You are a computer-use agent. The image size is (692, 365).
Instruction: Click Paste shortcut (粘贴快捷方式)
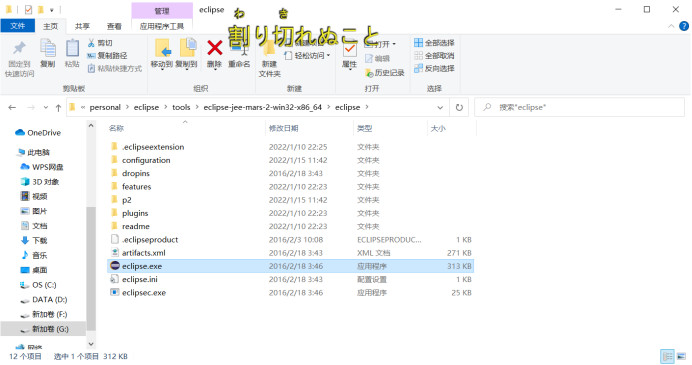115,68
